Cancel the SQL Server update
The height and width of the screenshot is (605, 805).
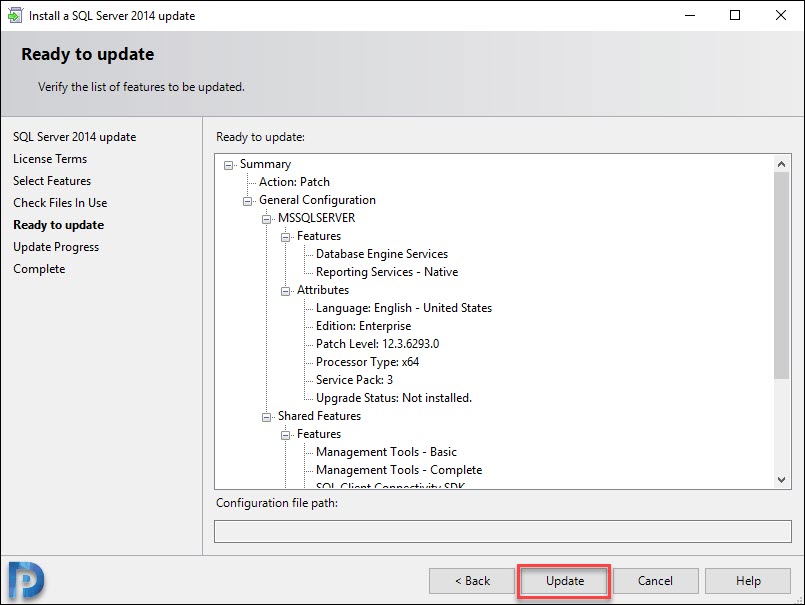pyautogui.click(x=655, y=581)
